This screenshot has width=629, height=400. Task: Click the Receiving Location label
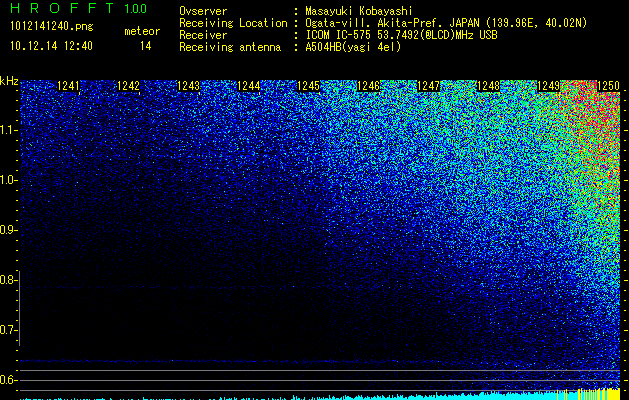click(x=233, y=23)
